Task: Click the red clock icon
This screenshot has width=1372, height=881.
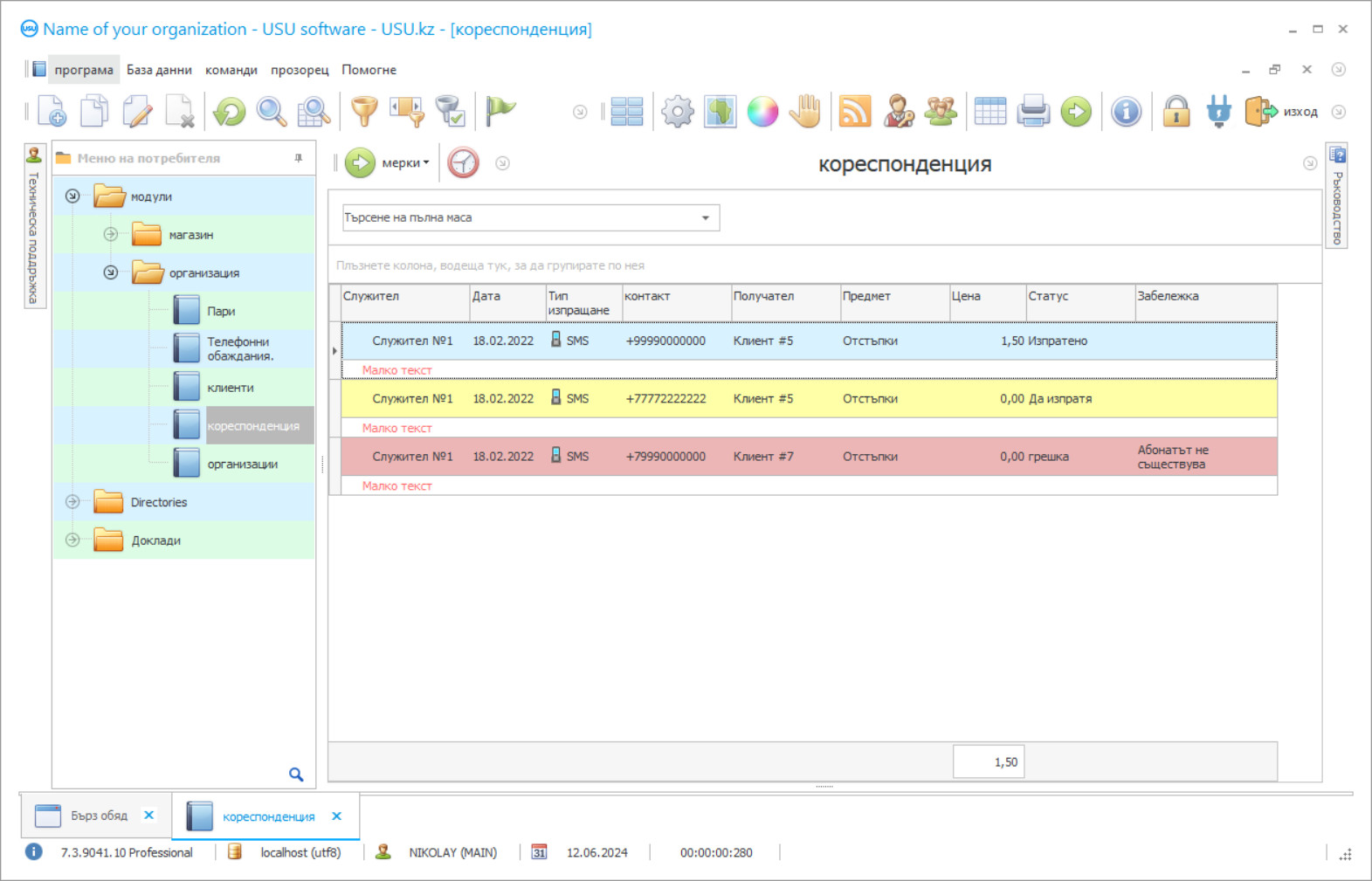Action: 463,163
